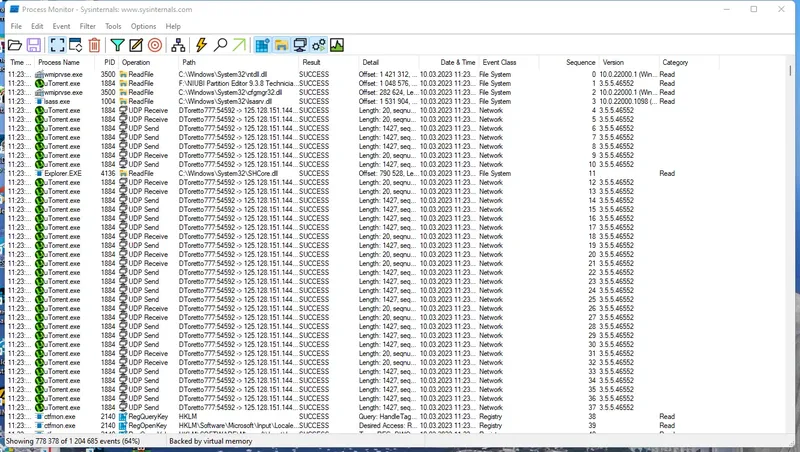800x452 pixels.
Task: Click the path C:\Windows\System32\SHCore.dll
Action: tap(228, 173)
